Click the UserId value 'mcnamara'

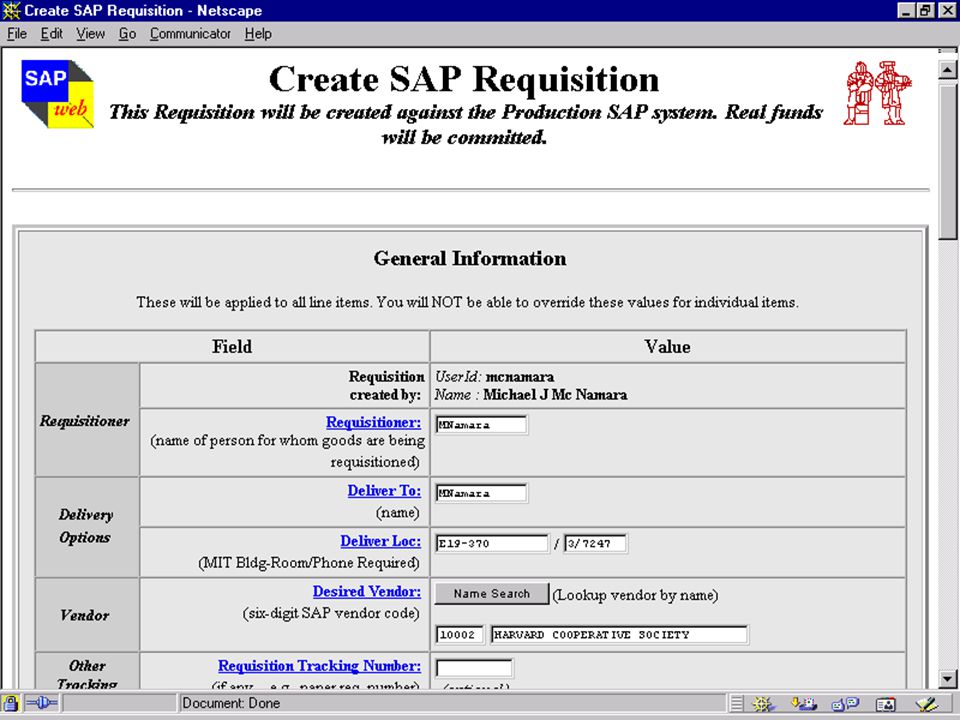click(x=520, y=377)
